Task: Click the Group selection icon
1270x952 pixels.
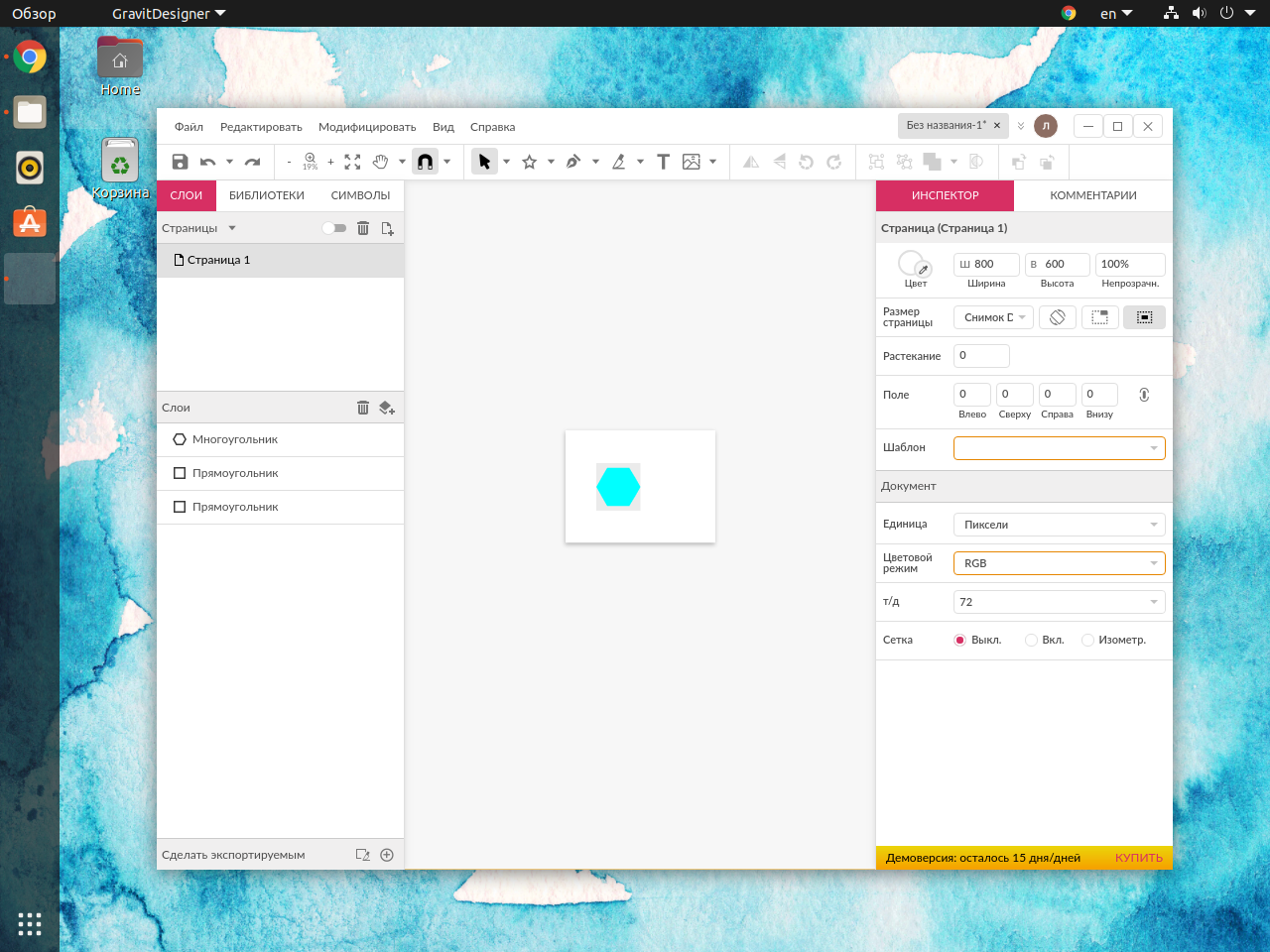Action: [876, 162]
